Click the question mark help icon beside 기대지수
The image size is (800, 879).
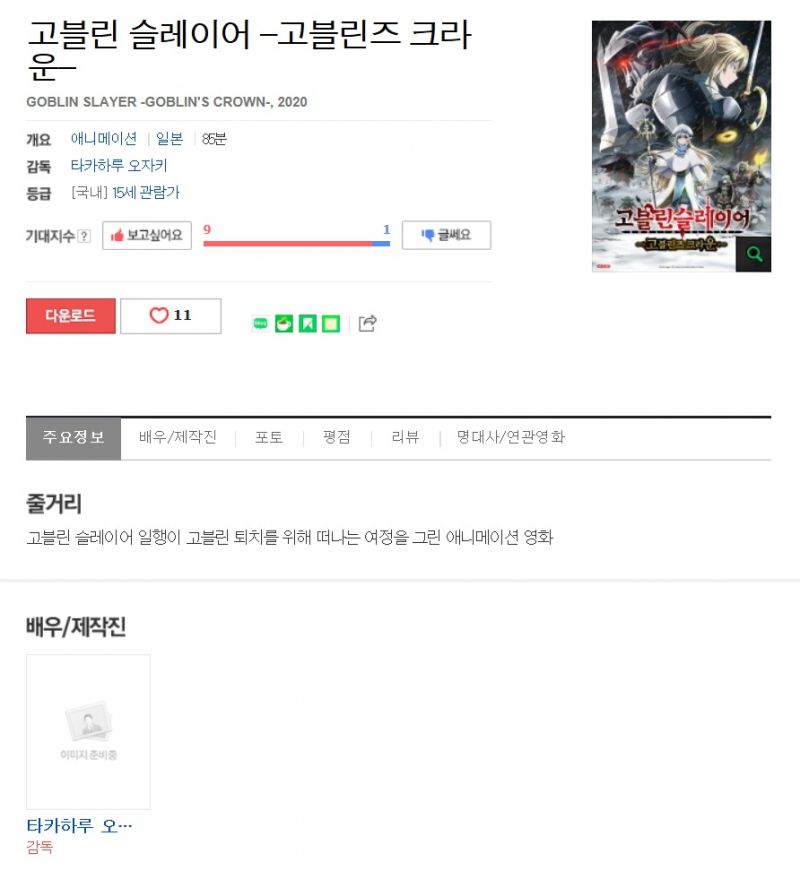click(x=84, y=236)
